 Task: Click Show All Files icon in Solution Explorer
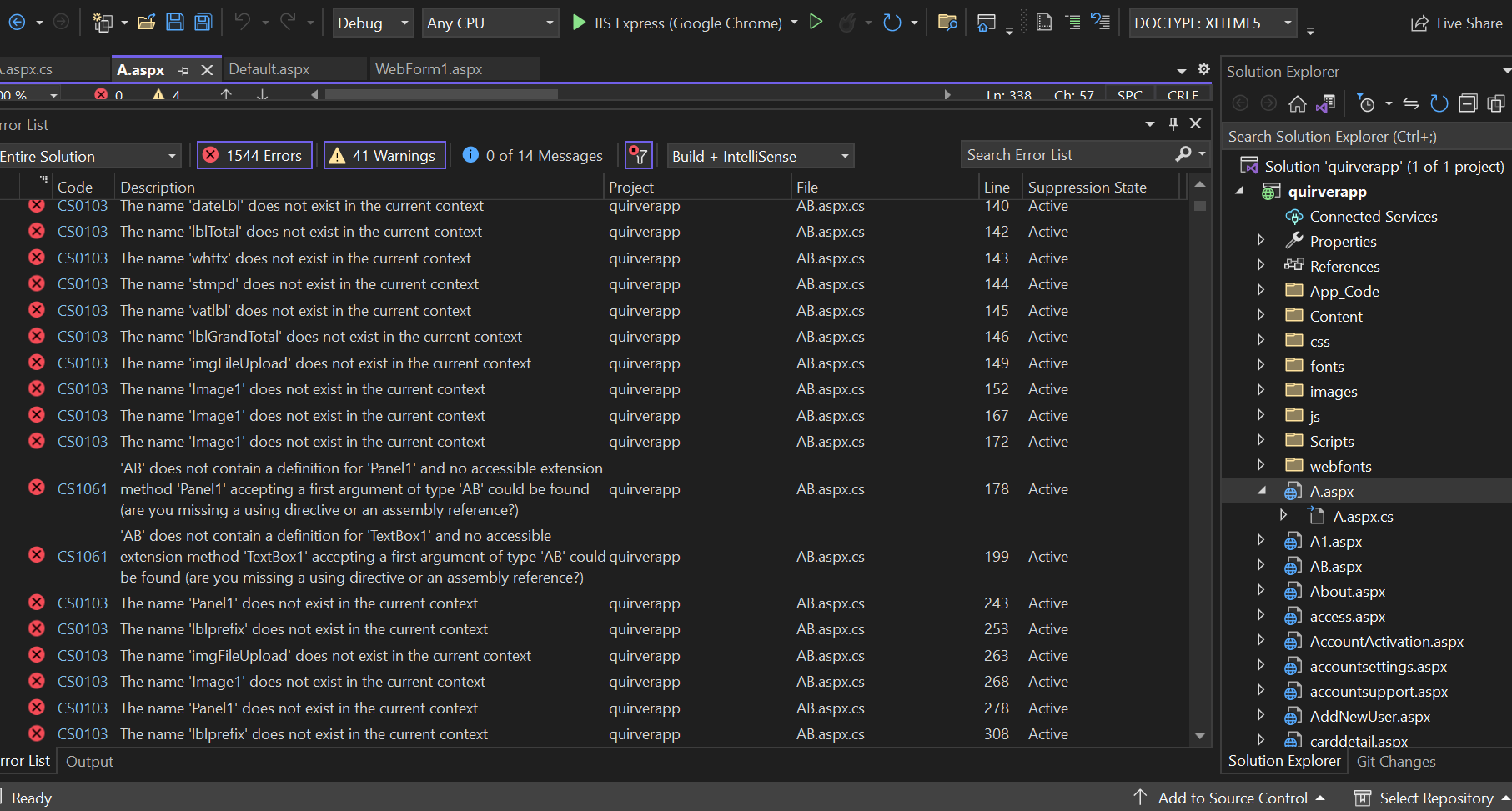(1496, 103)
